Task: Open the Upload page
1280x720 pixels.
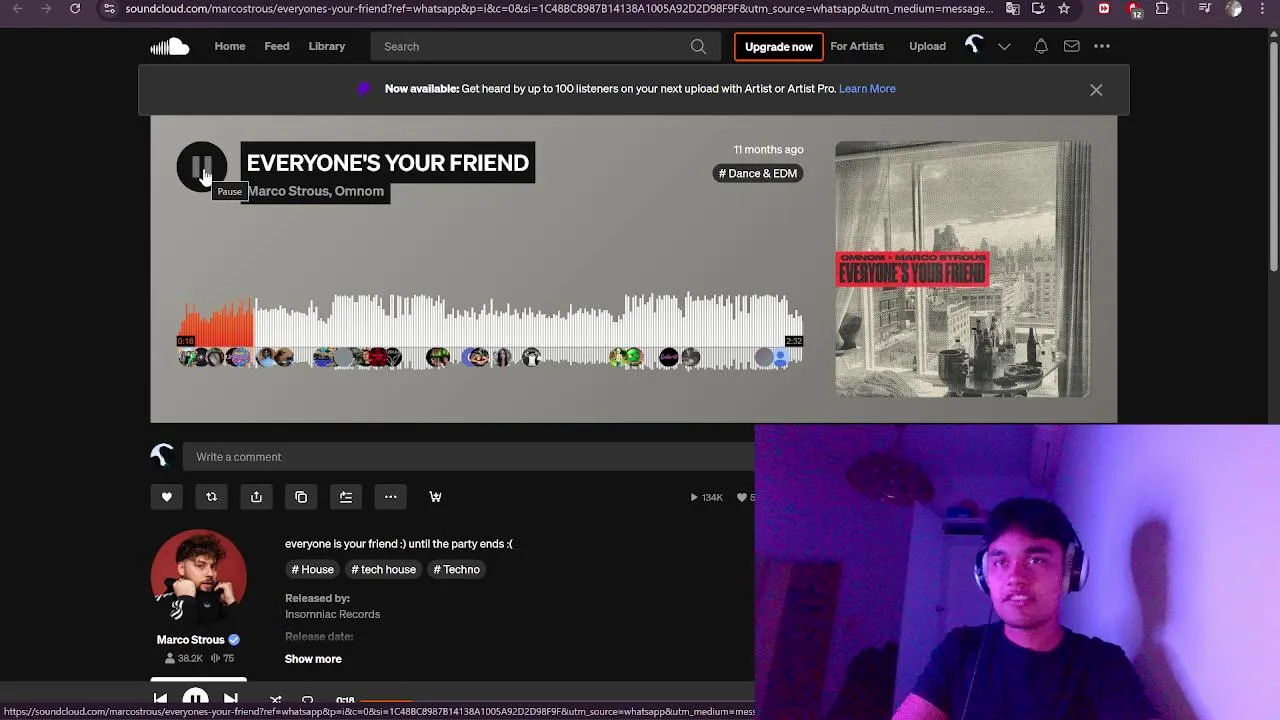Action: click(x=927, y=47)
